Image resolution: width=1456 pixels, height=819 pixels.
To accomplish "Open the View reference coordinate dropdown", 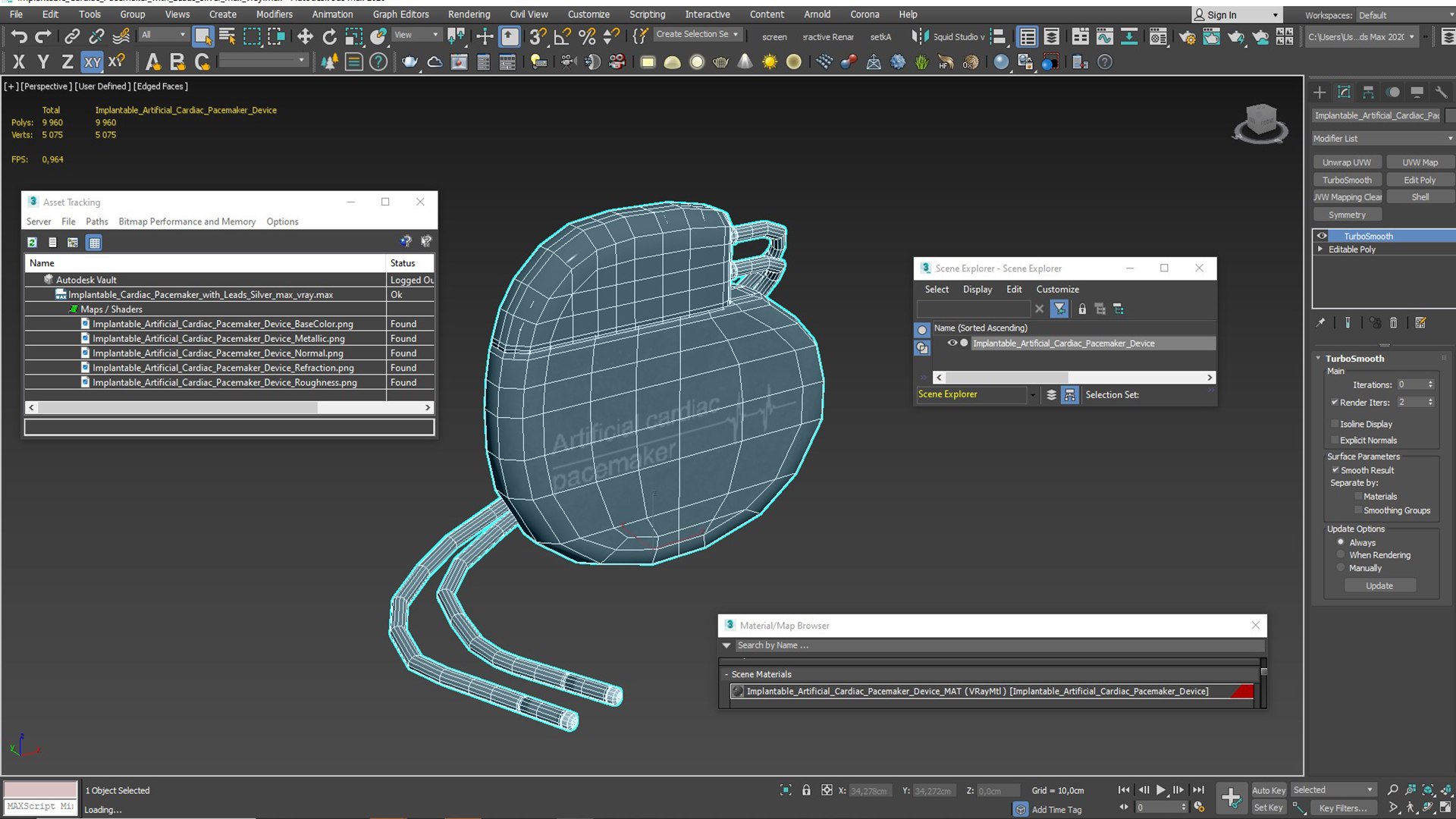I will (416, 35).
